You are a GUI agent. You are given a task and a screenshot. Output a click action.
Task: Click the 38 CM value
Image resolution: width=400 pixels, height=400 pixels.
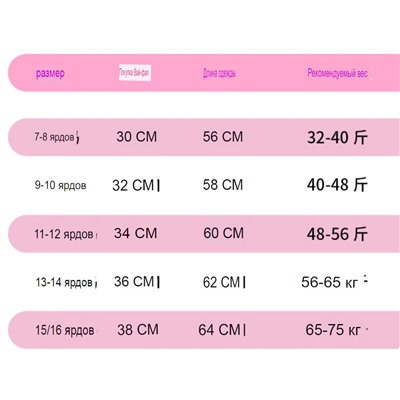[138, 330]
